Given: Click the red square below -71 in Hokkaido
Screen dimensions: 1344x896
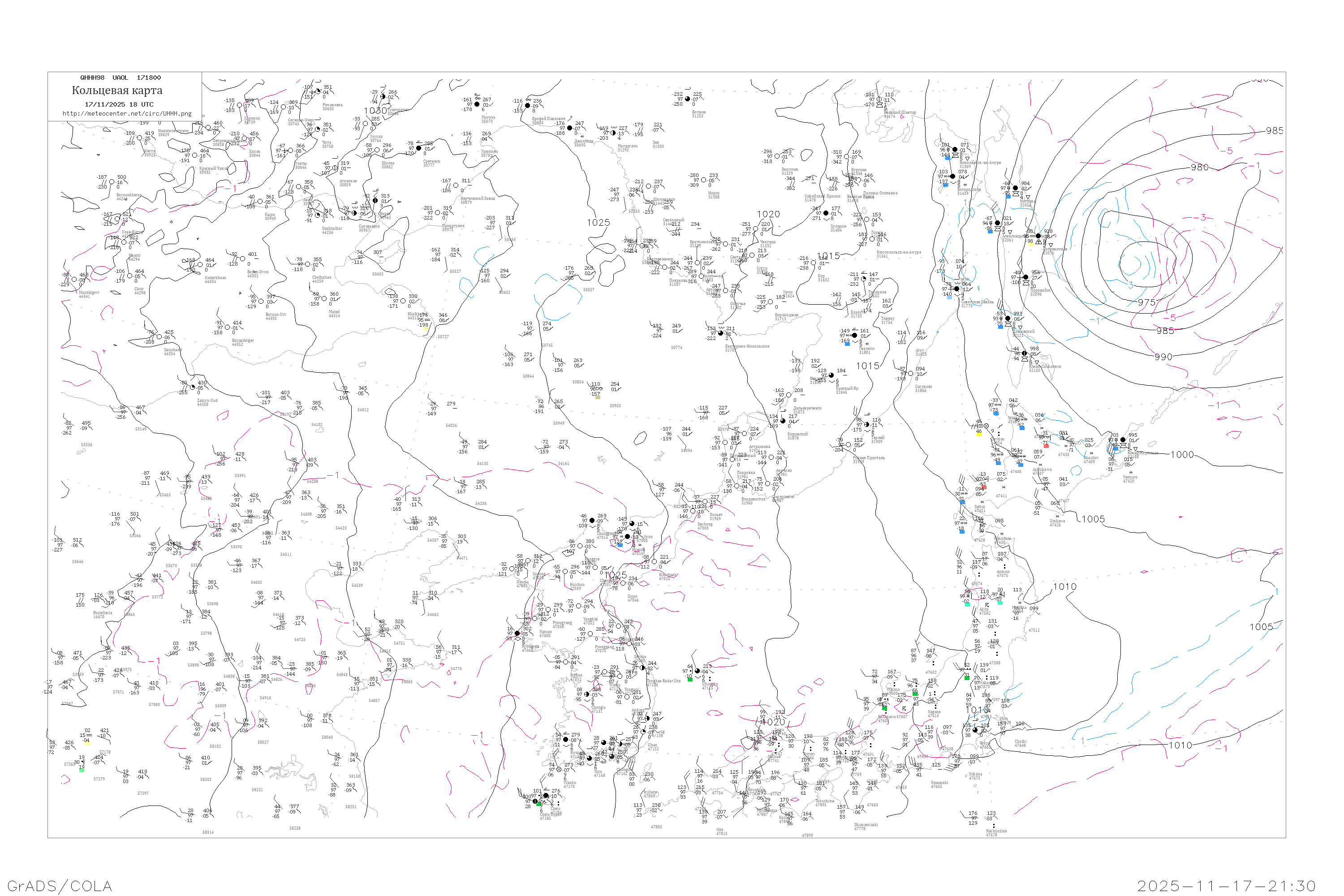Looking at the screenshot, I should 1046,446.
